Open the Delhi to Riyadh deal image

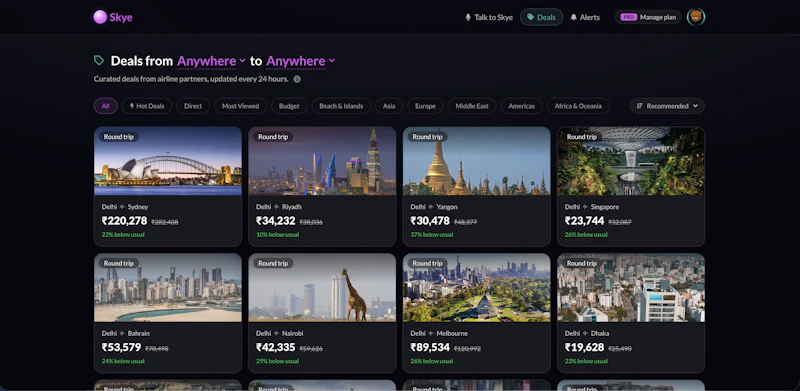click(x=322, y=161)
